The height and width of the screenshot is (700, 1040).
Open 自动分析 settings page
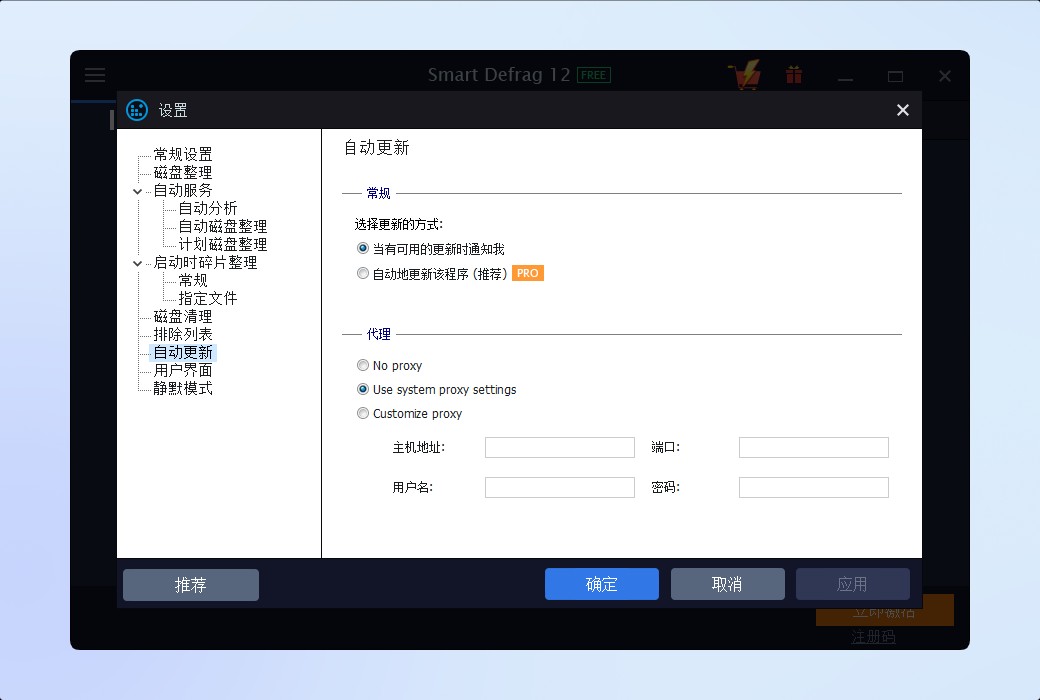coord(208,208)
